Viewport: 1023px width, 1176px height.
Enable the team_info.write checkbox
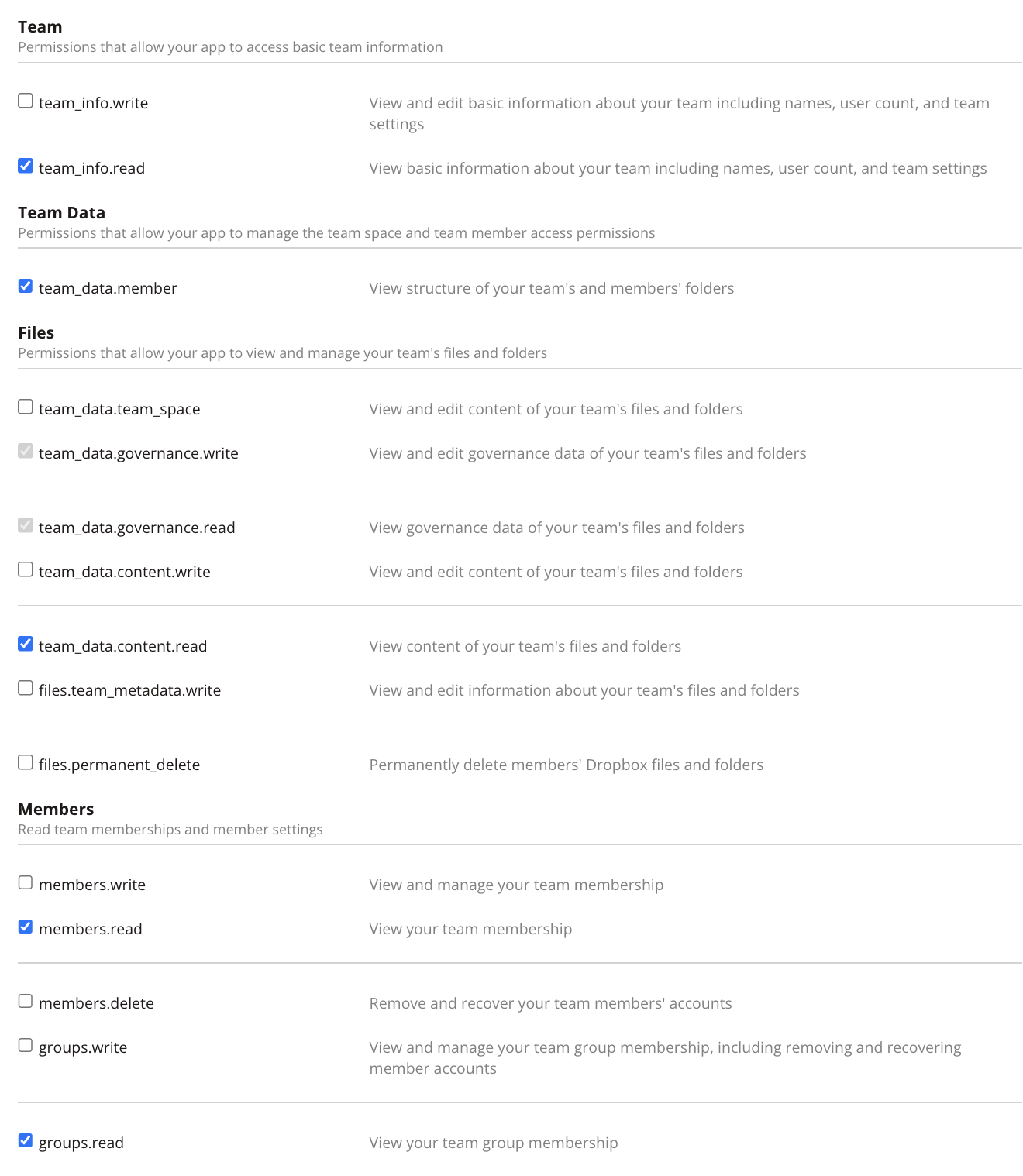[26, 101]
